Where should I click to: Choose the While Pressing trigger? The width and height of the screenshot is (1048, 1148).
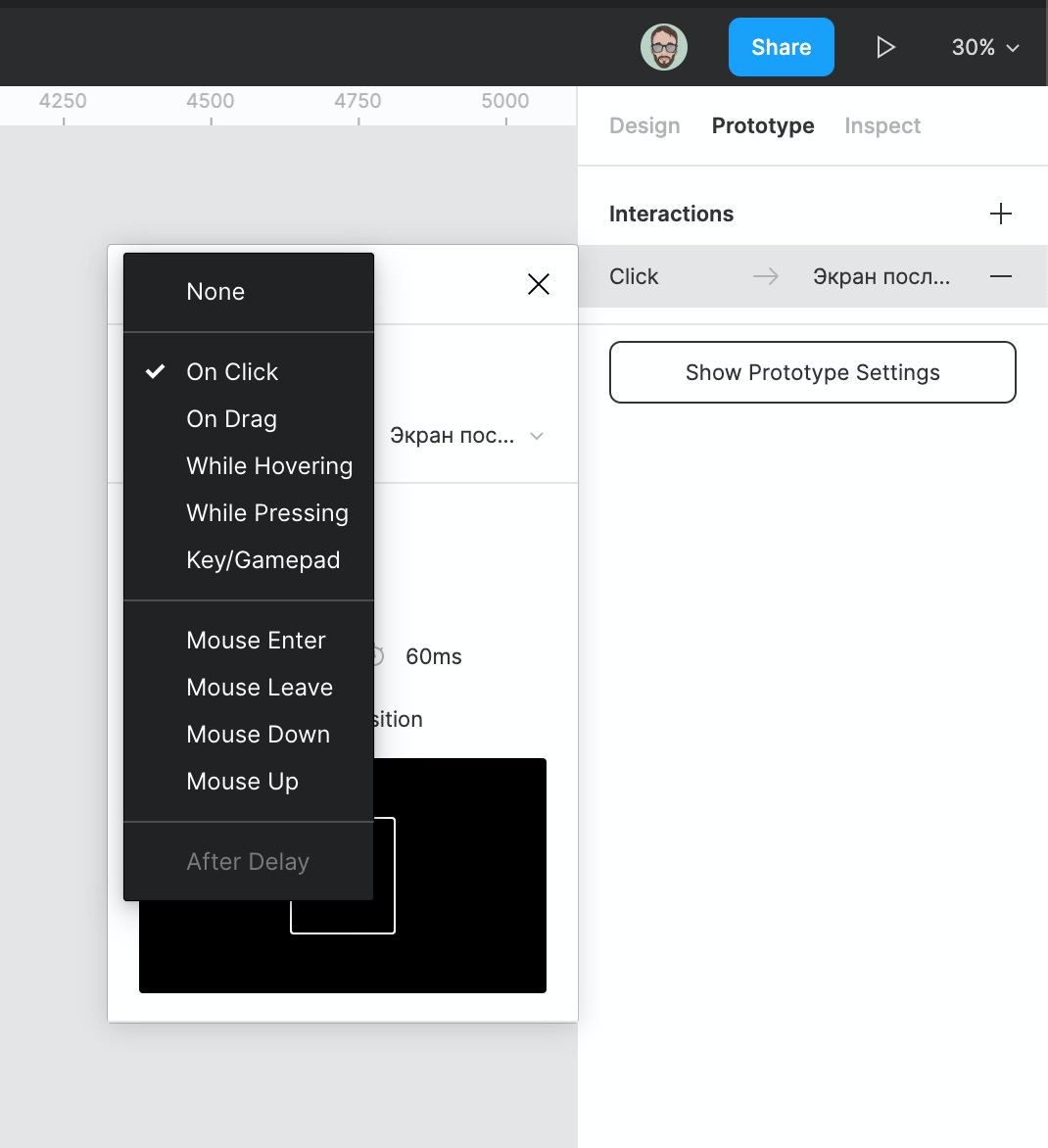(x=249, y=512)
